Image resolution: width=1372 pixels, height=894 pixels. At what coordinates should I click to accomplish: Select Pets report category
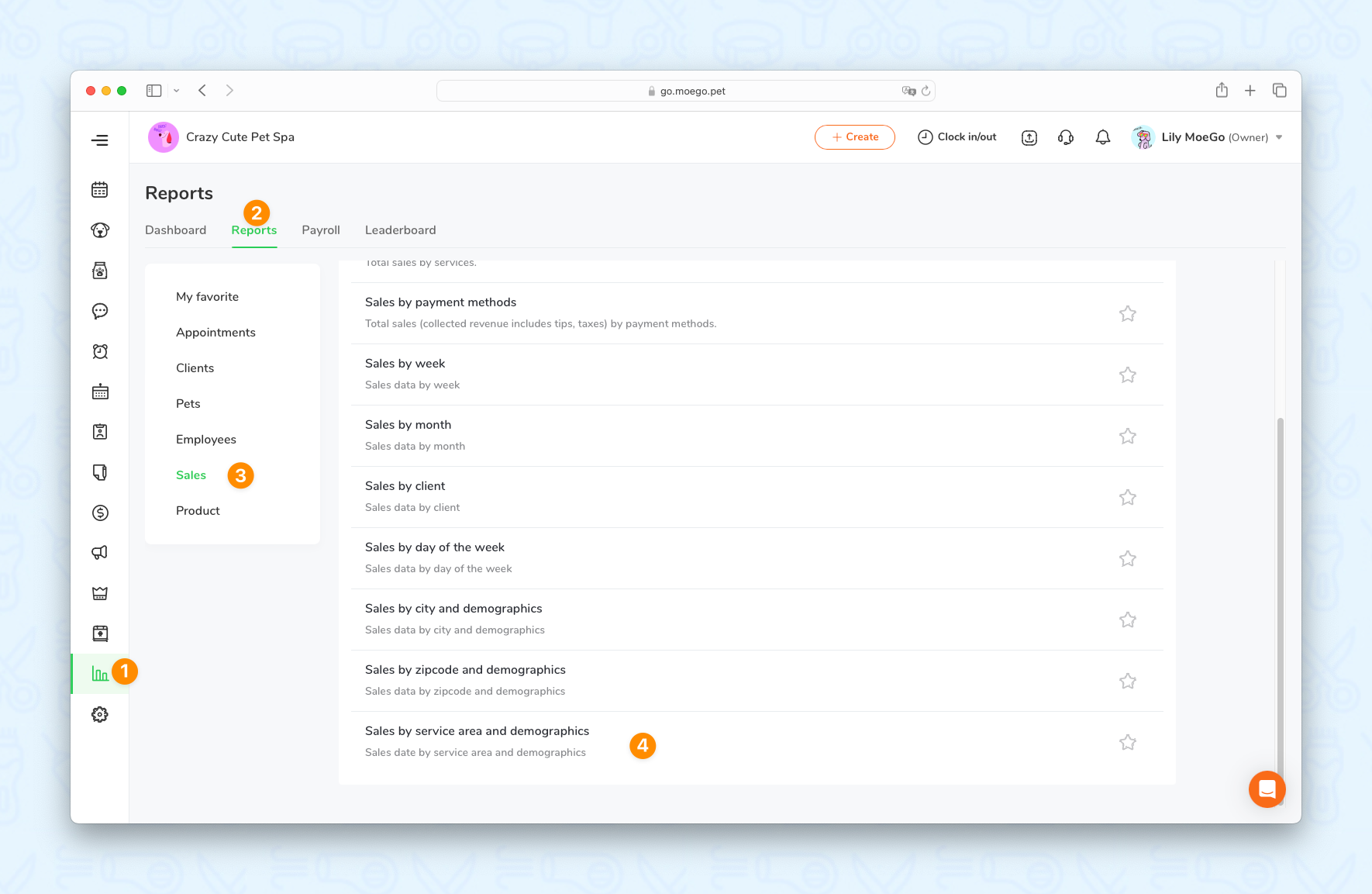click(x=188, y=404)
